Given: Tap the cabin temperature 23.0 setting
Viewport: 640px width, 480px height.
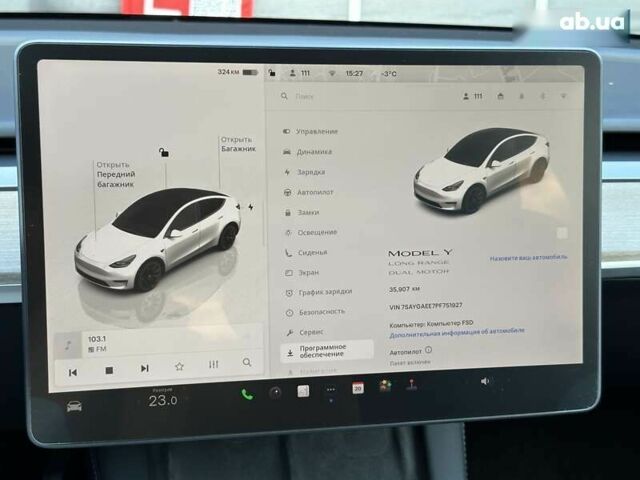Looking at the screenshot, I should tap(162, 401).
